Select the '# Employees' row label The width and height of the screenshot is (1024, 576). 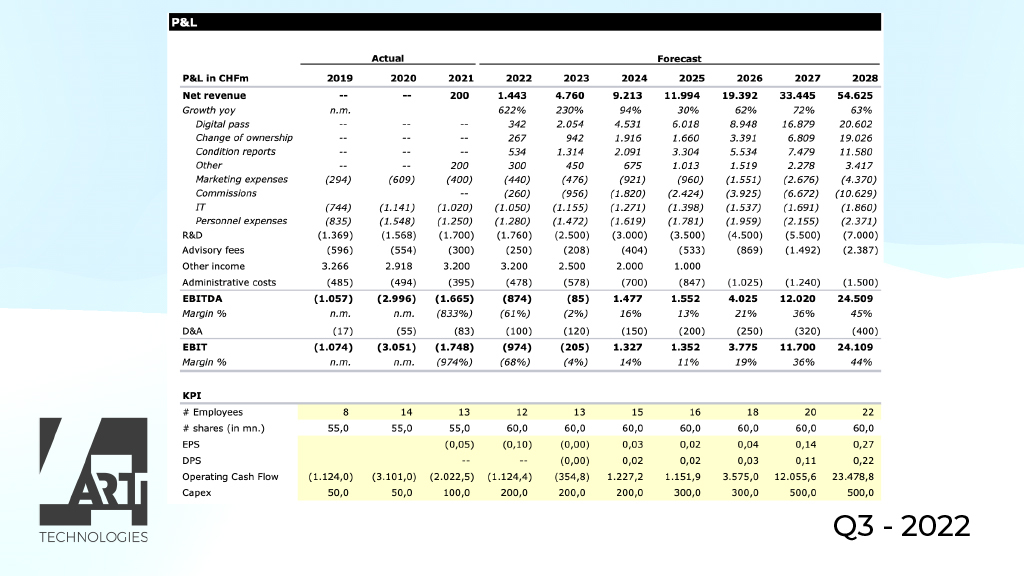(x=213, y=412)
